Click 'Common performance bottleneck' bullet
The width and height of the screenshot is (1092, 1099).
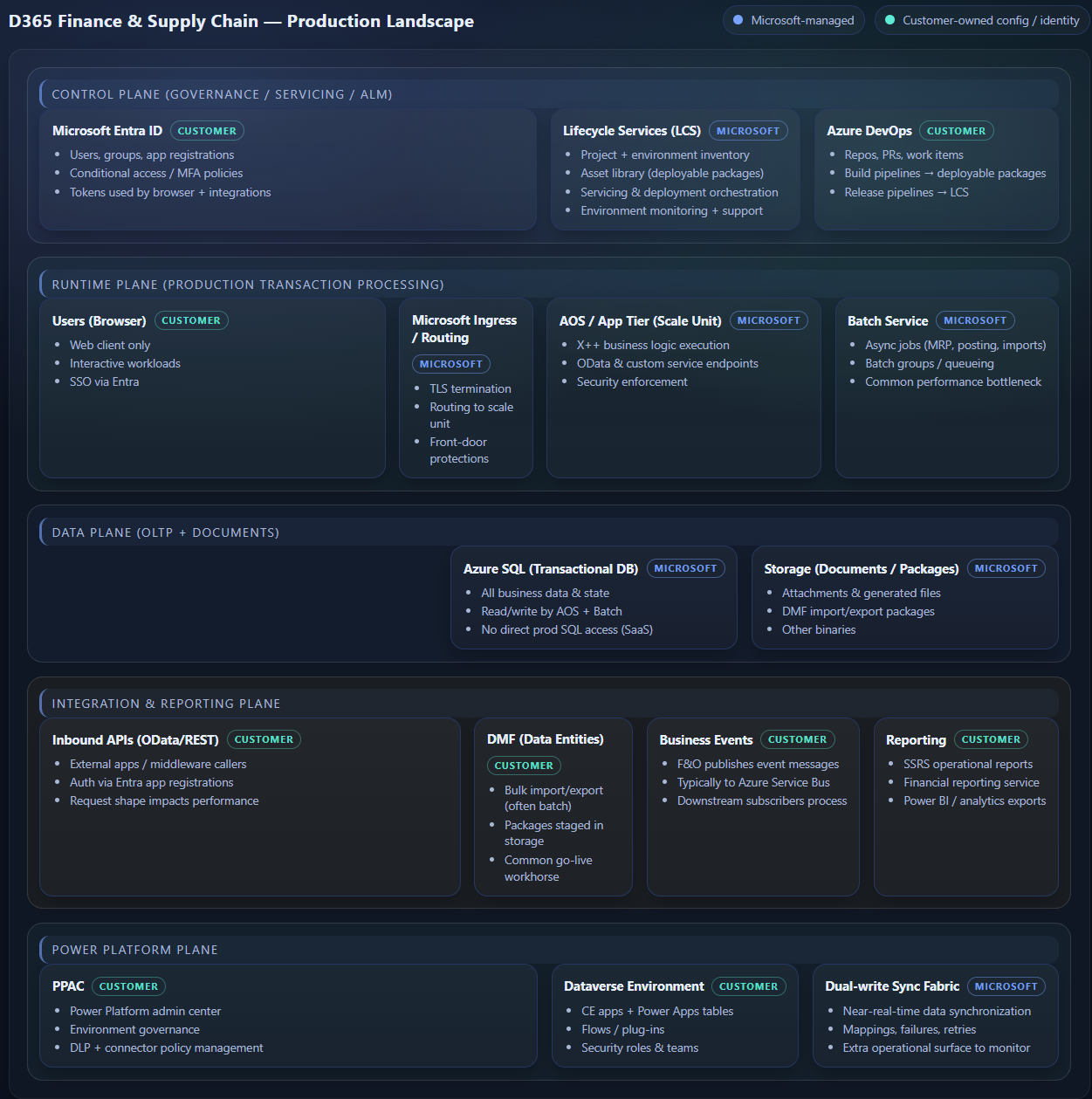tap(953, 382)
